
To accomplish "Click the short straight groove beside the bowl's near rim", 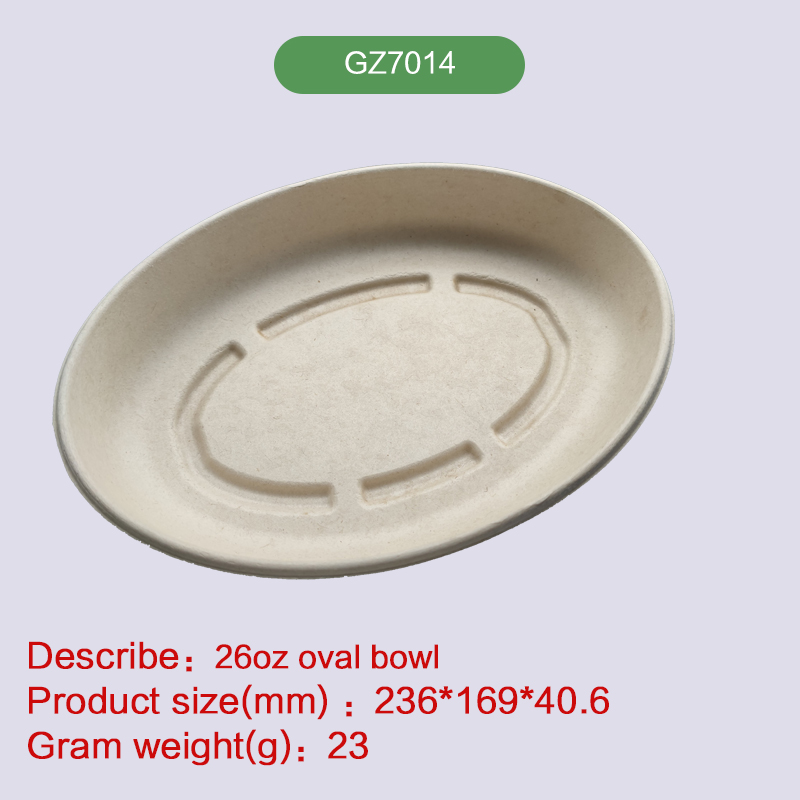I will (422, 472).
